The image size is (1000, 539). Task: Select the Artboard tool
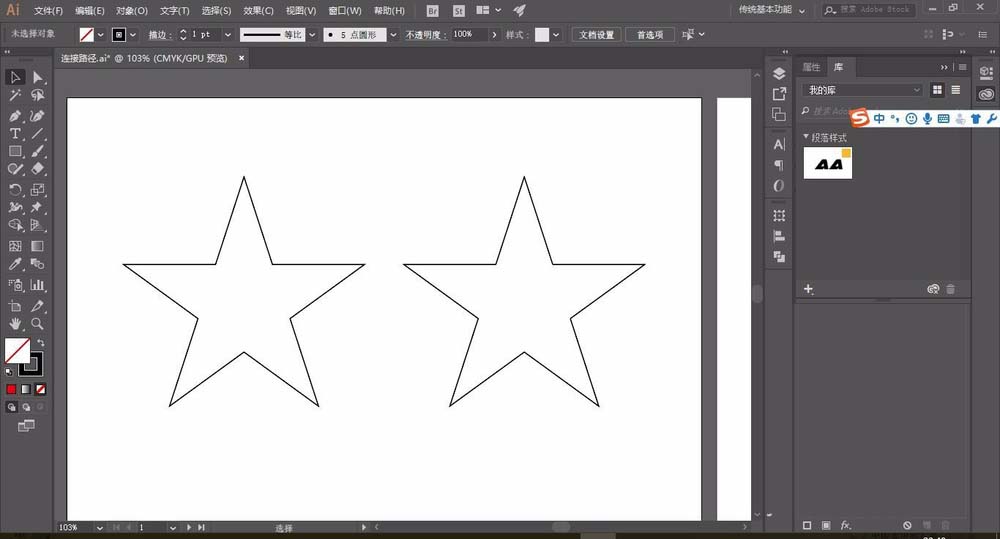(x=15, y=306)
